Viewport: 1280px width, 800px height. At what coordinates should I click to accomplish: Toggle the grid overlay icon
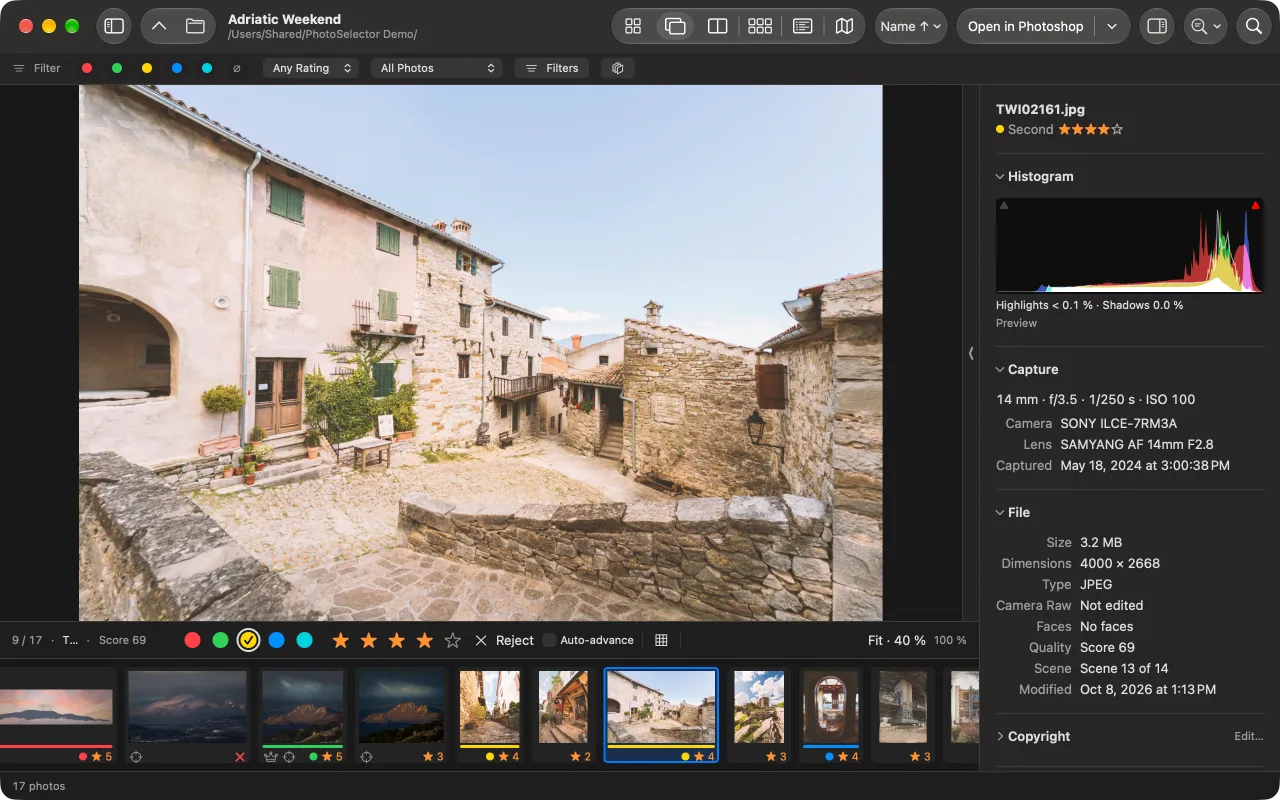point(661,640)
